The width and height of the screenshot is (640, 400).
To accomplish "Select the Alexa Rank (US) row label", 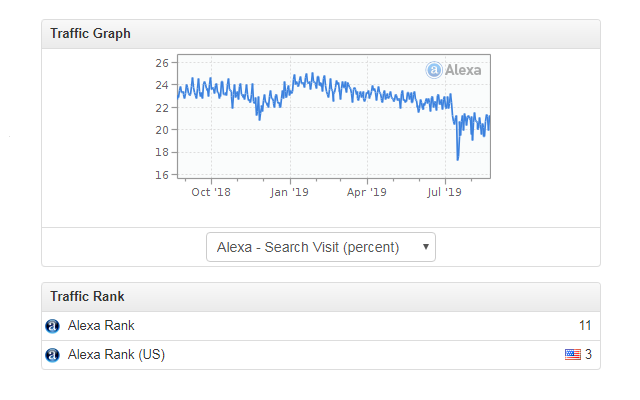I will point(116,355).
